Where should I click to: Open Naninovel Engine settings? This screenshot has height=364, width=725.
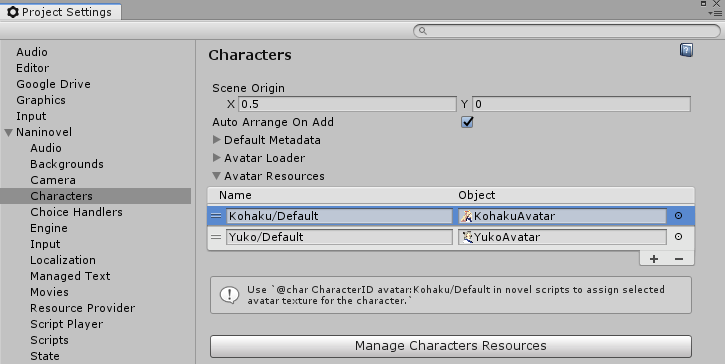point(49,228)
